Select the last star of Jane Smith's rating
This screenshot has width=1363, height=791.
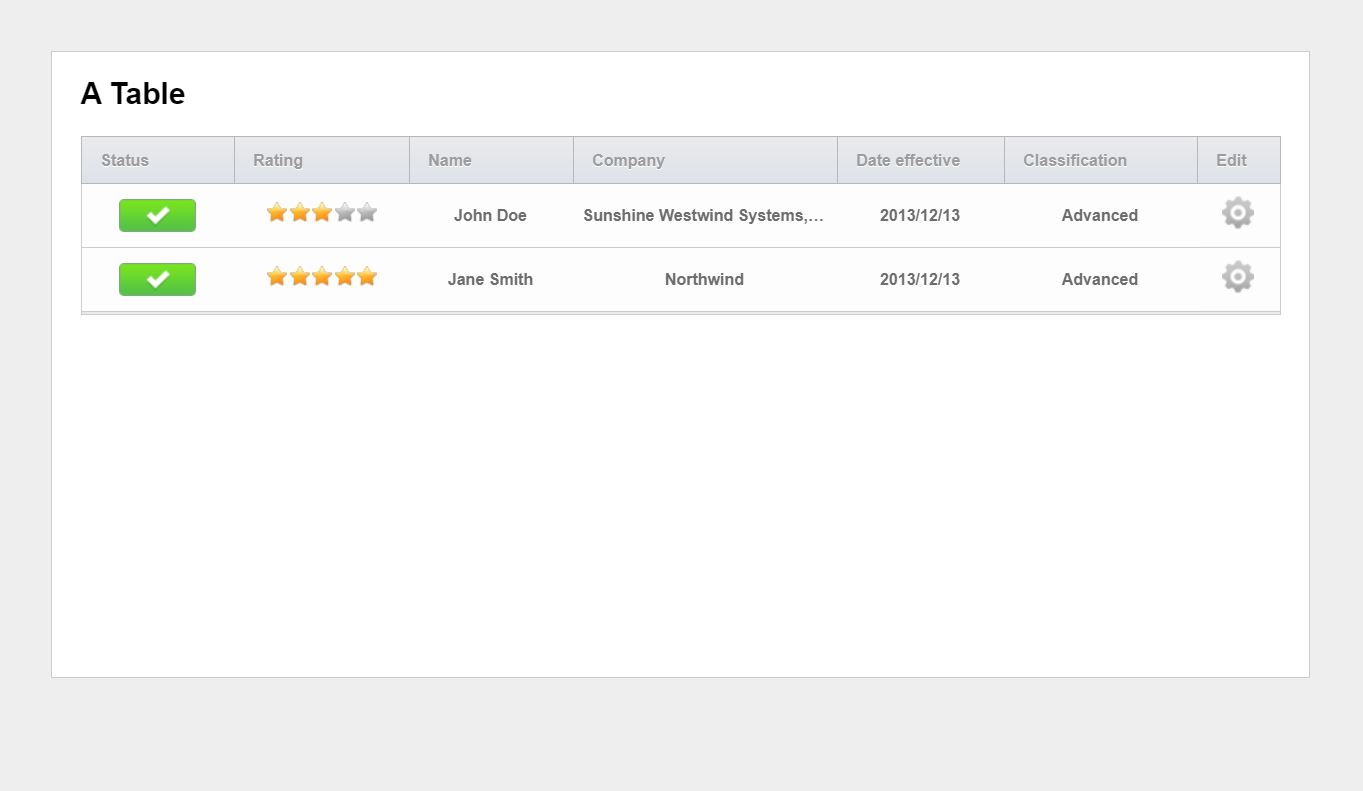point(366,276)
